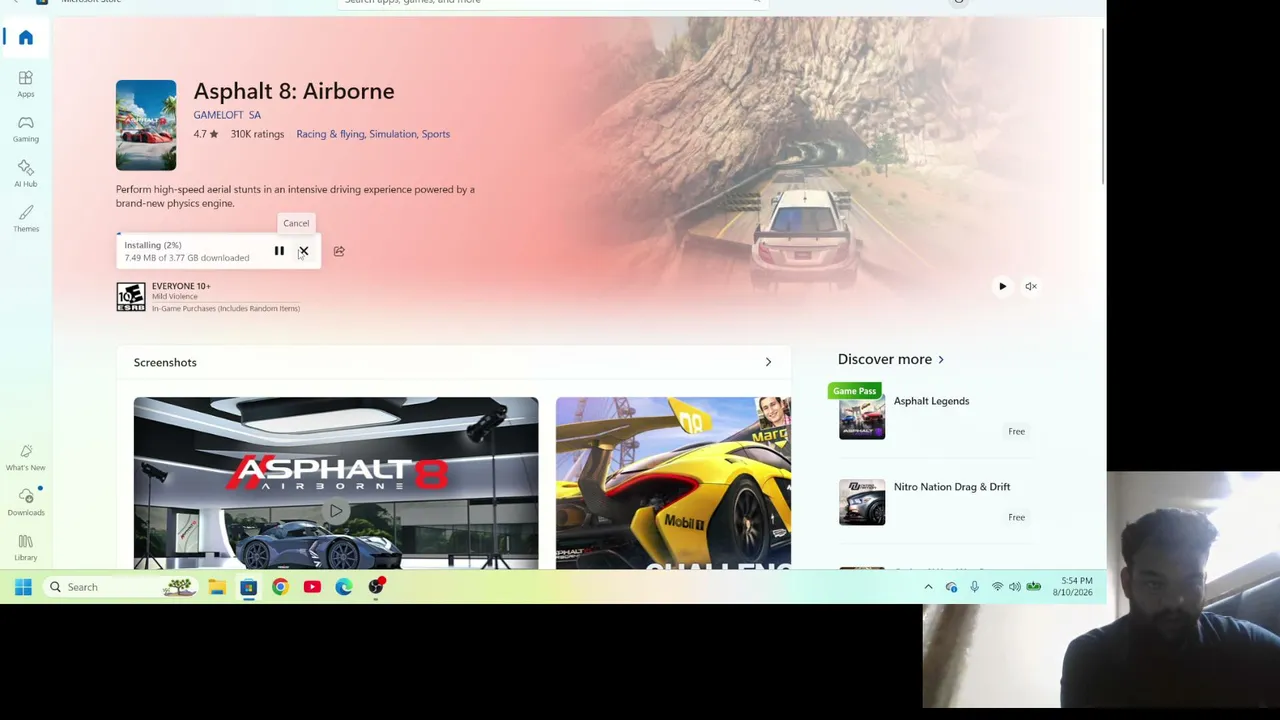Open the Apps section in sidebar
This screenshot has width=1280, height=720.
coord(26,83)
